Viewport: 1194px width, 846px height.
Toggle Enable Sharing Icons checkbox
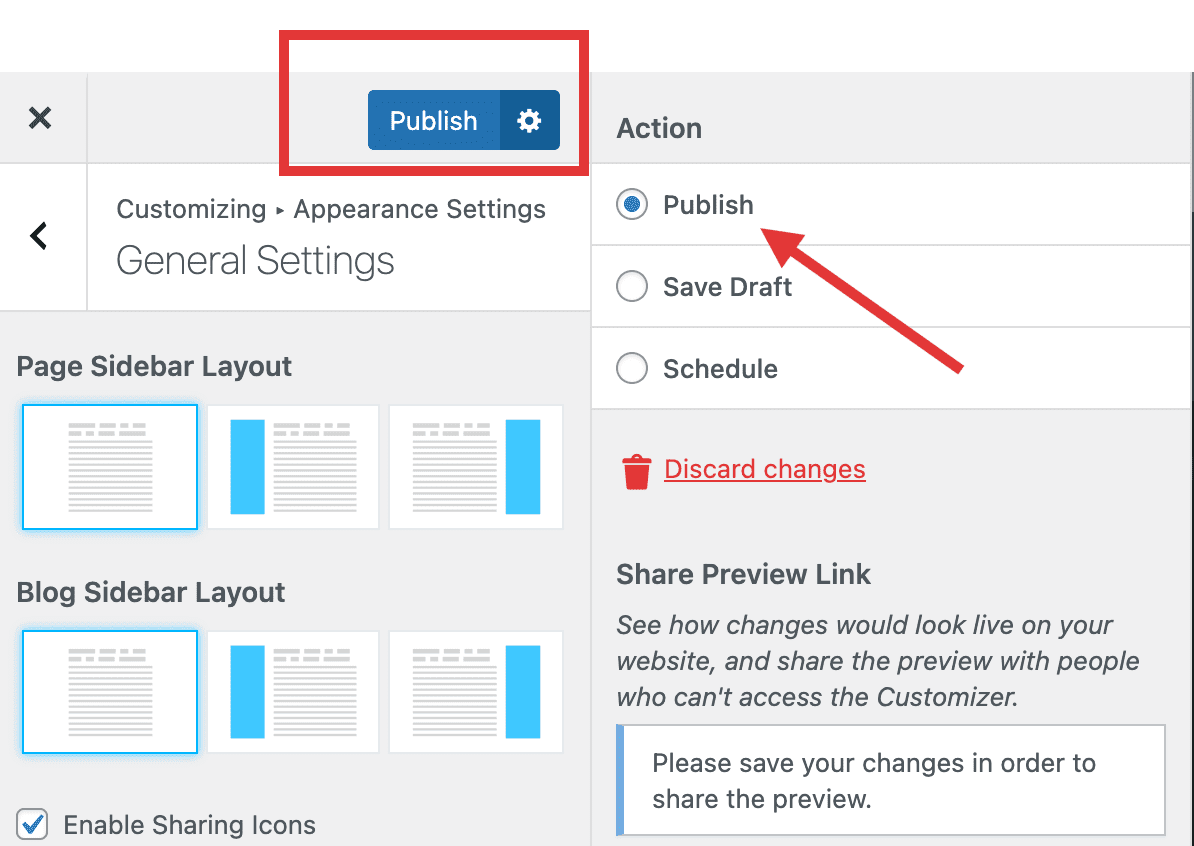(33, 825)
